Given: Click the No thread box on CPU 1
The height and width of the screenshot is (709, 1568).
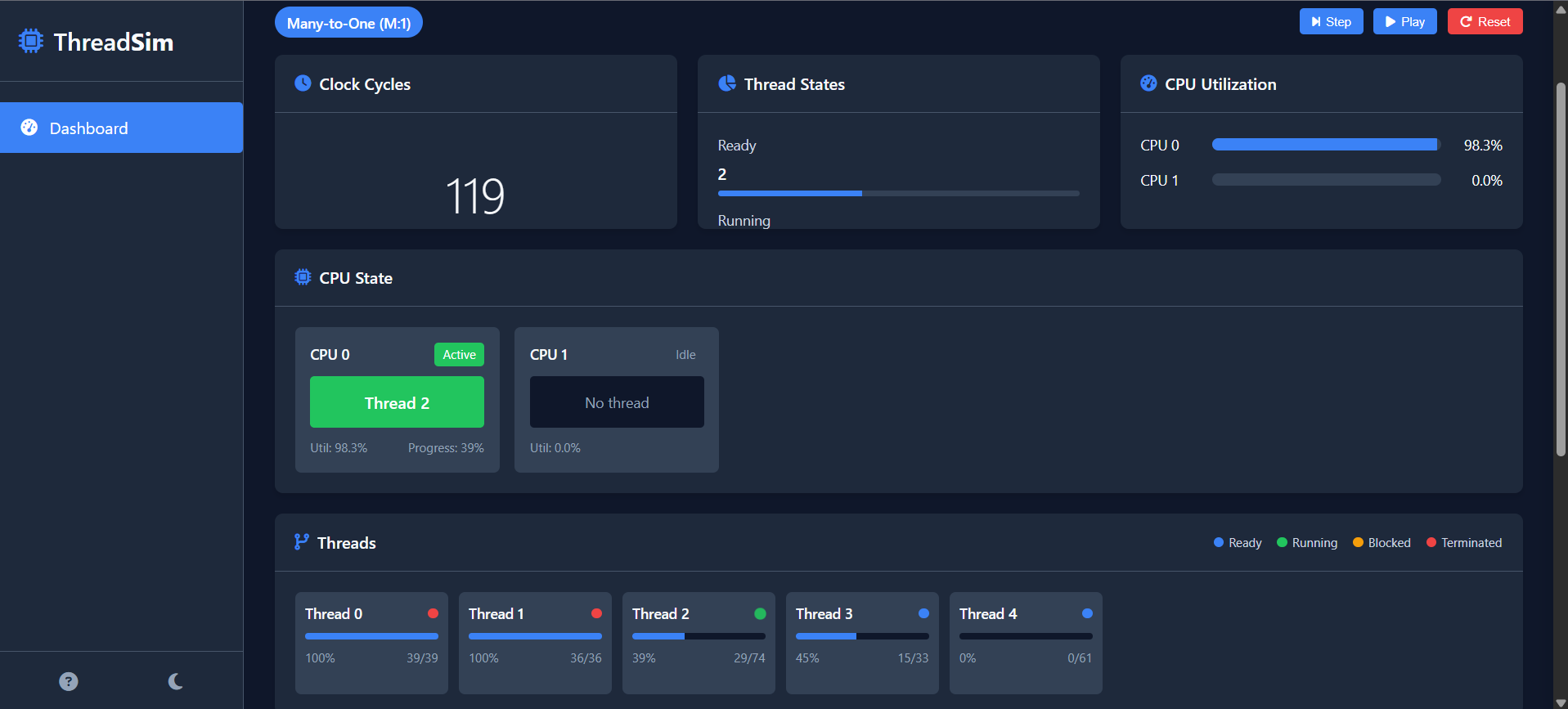Looking at the screenshot, I should pos(617,402).
